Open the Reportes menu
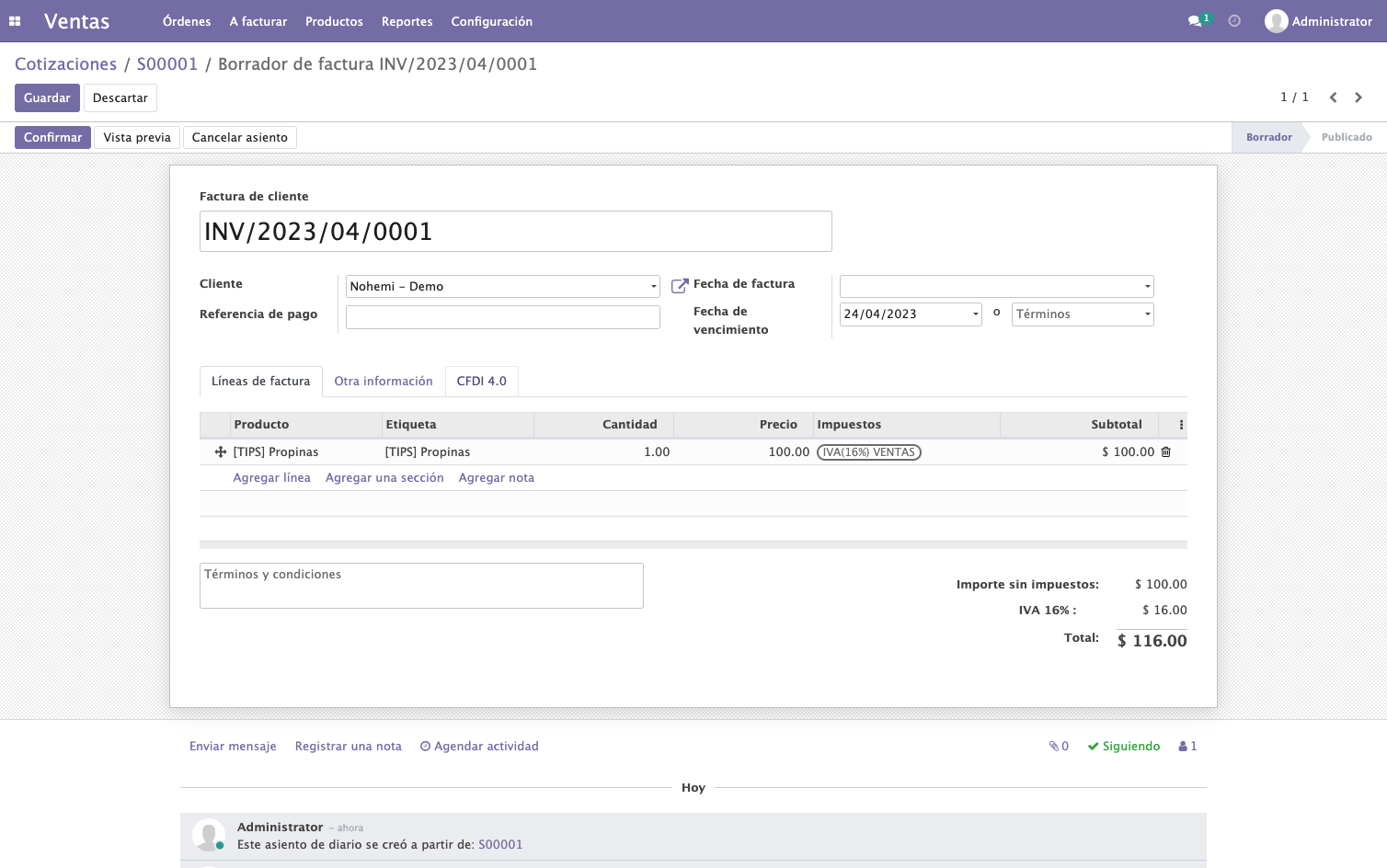The height and width of the screenshot is (868, 1387). click(x=407, y=21)
